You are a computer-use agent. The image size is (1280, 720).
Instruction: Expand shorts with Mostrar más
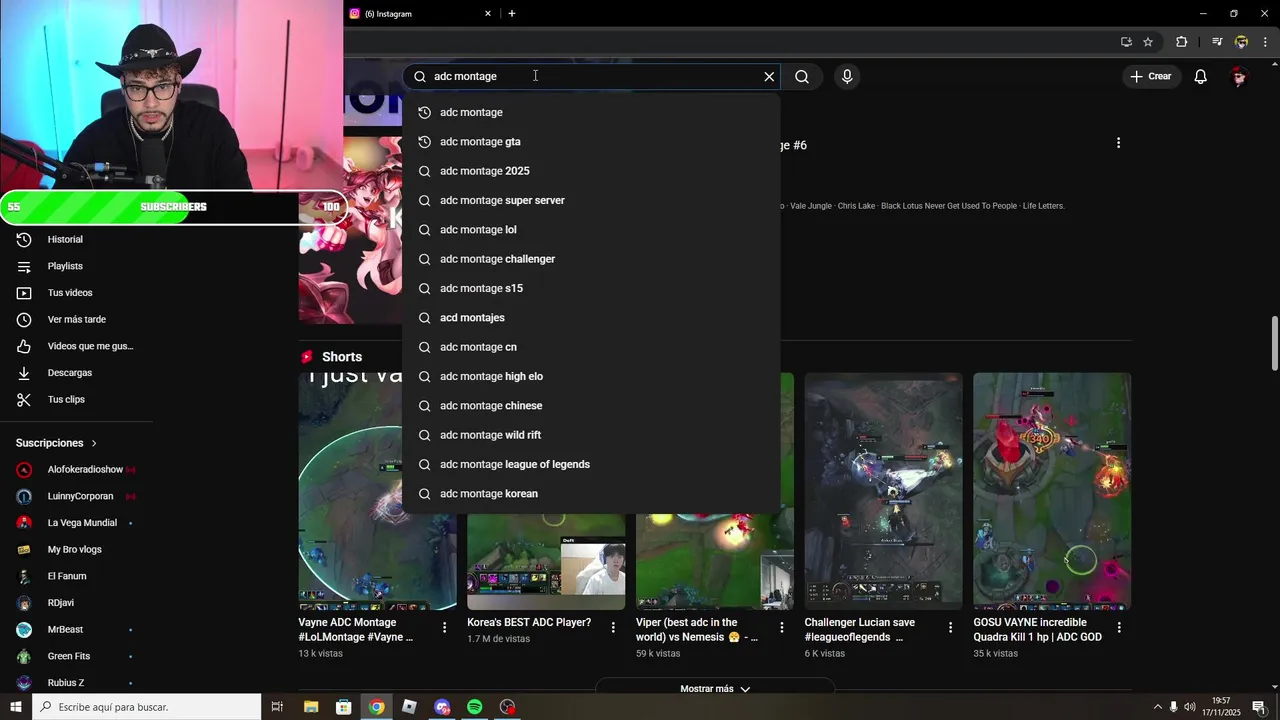[715, 689]
